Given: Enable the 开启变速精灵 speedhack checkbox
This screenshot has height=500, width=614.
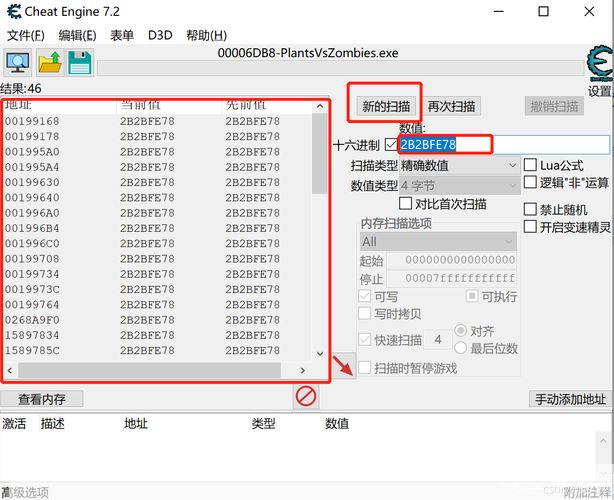Looking at the screenshot, I should [530, 226].
